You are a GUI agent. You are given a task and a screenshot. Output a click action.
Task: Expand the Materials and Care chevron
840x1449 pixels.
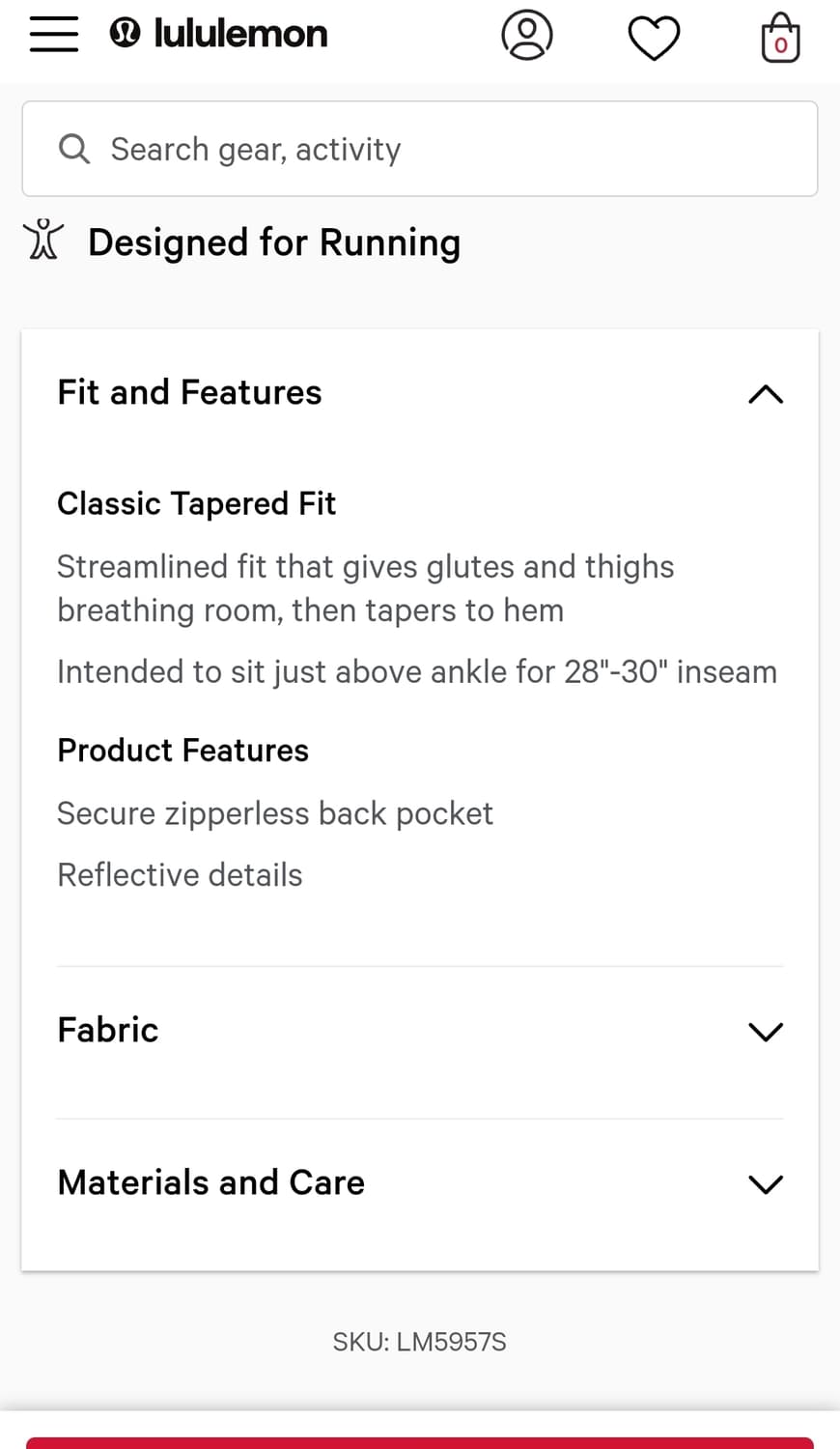click(766, 1184)
